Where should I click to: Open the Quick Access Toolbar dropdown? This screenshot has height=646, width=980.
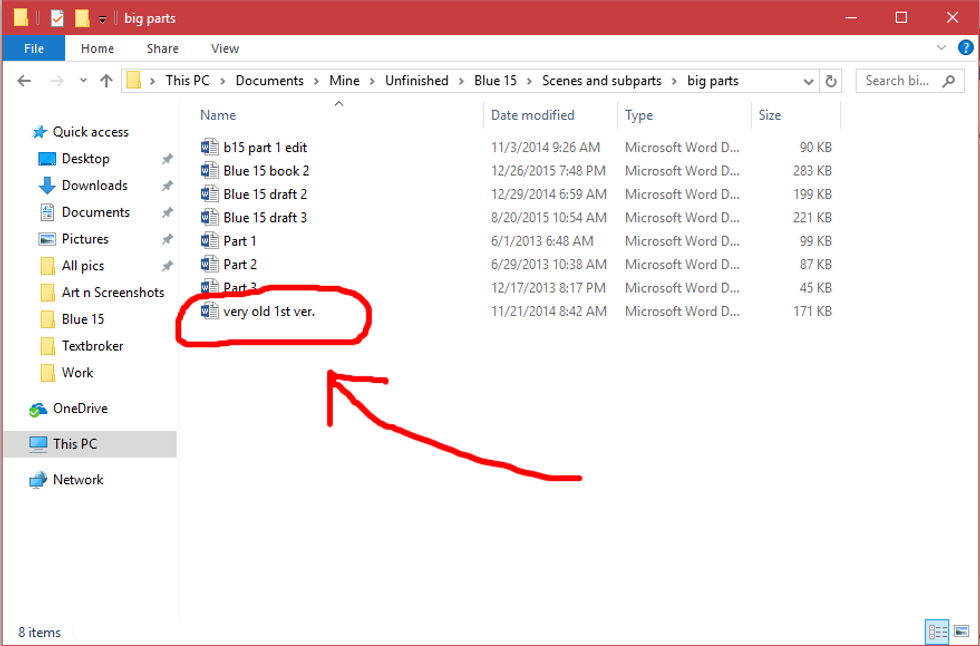point(102,19)
